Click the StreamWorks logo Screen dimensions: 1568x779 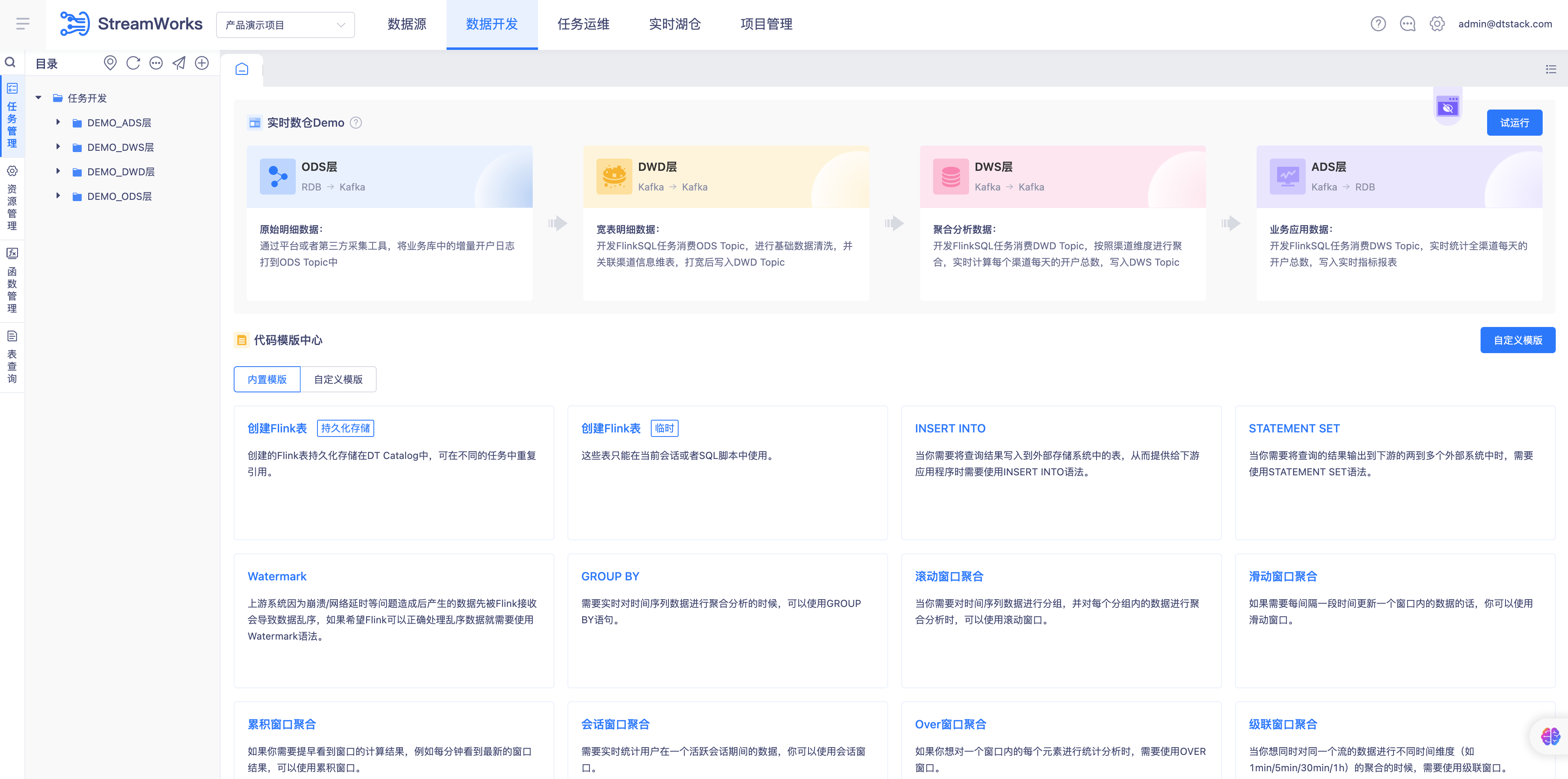pos(131,24)
